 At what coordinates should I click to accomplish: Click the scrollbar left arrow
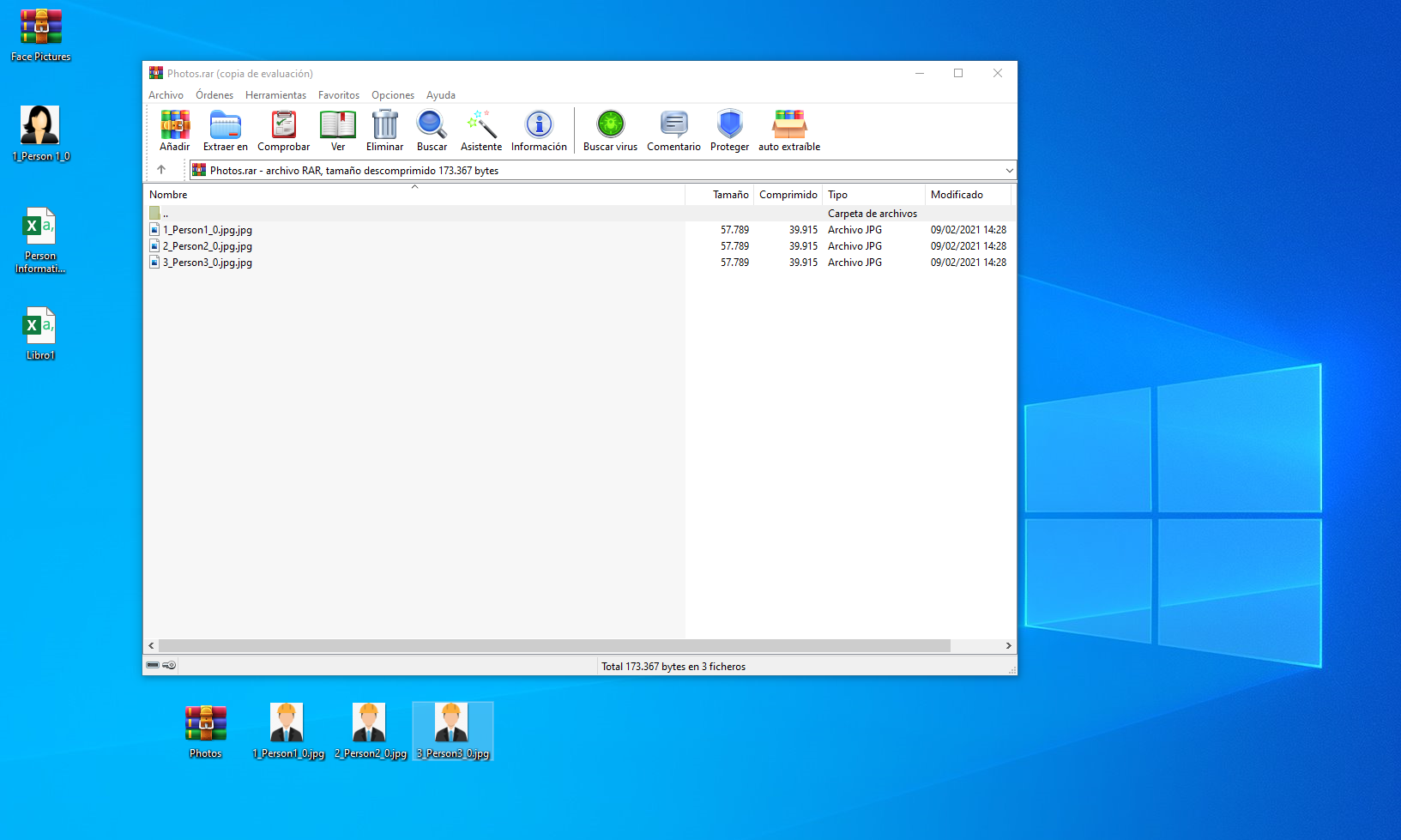(x=151, y=645)
